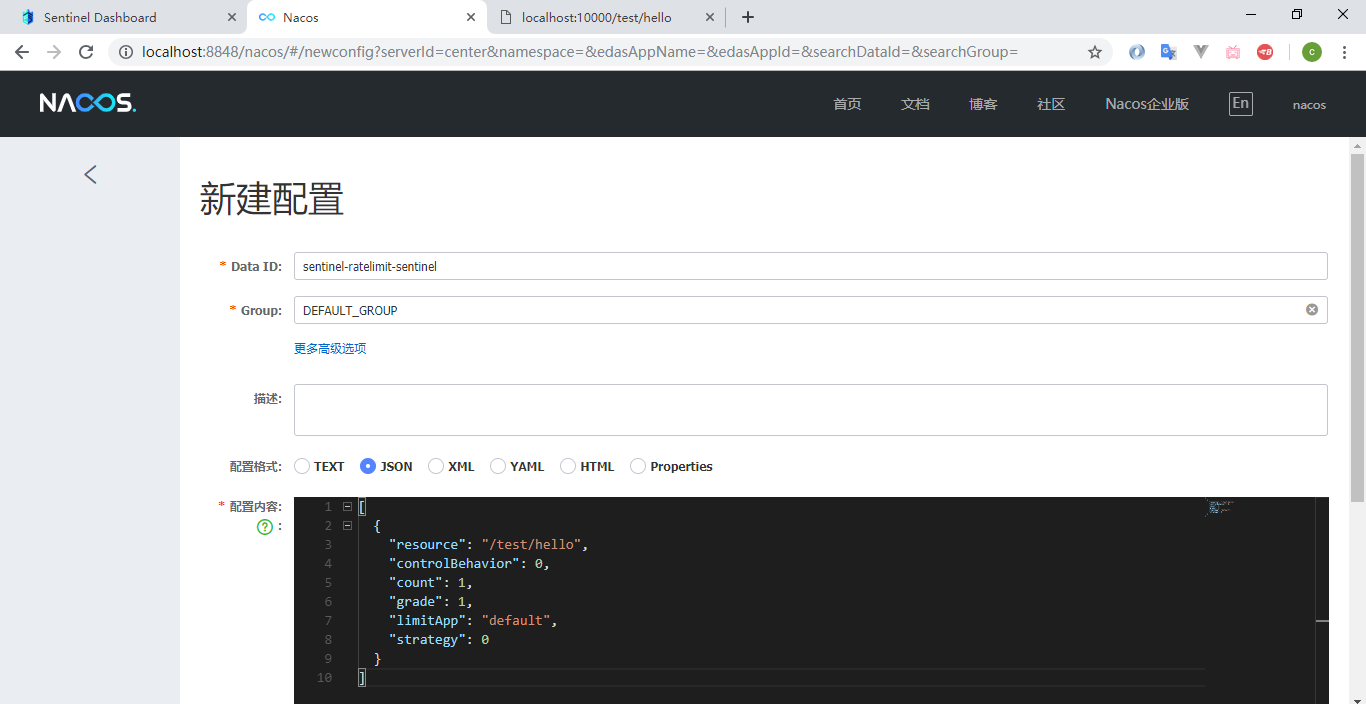Switch language with the En button

tap(1240, 103)
